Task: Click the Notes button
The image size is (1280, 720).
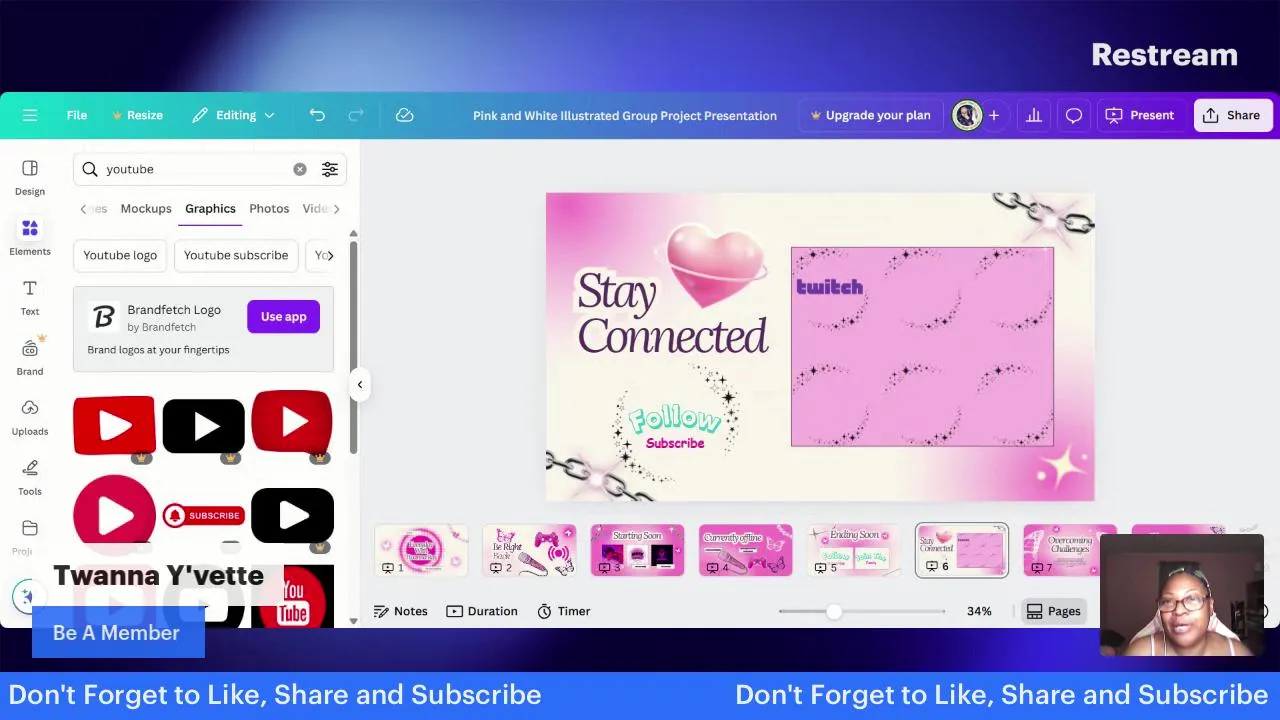Action: pyautogui.click(x=401, y=611)
